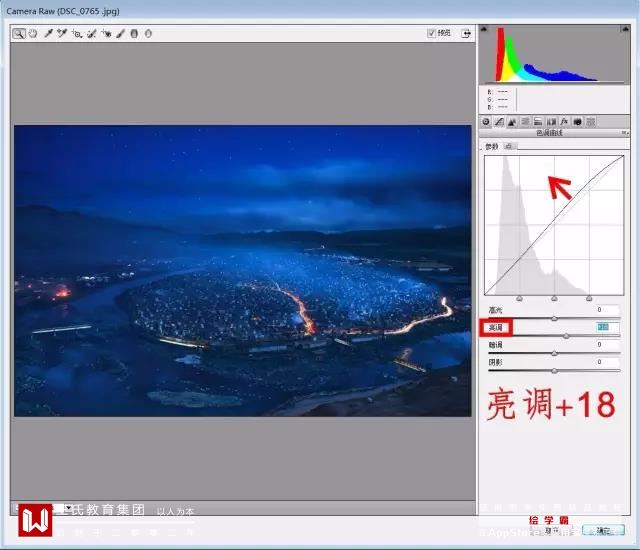Screen dimensions: 640x550
Task: Select the Adjustment Brush tool
Action: click(120, 33)
